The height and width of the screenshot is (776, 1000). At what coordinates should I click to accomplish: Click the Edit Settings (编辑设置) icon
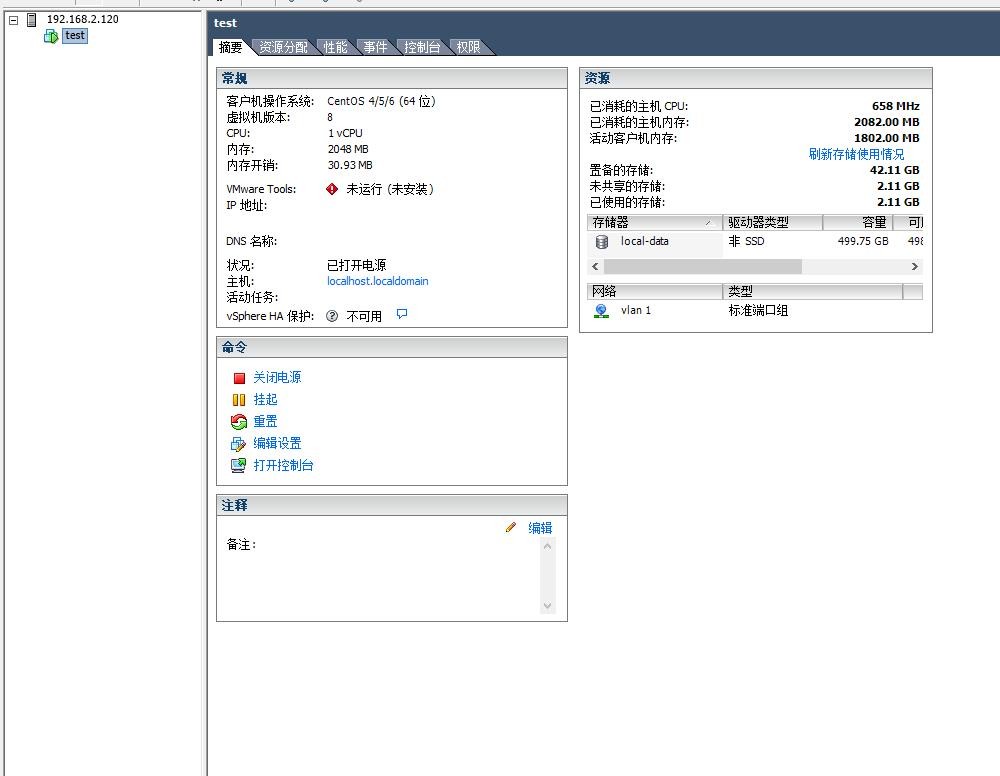pyautogui.click(x=239, y=444)
